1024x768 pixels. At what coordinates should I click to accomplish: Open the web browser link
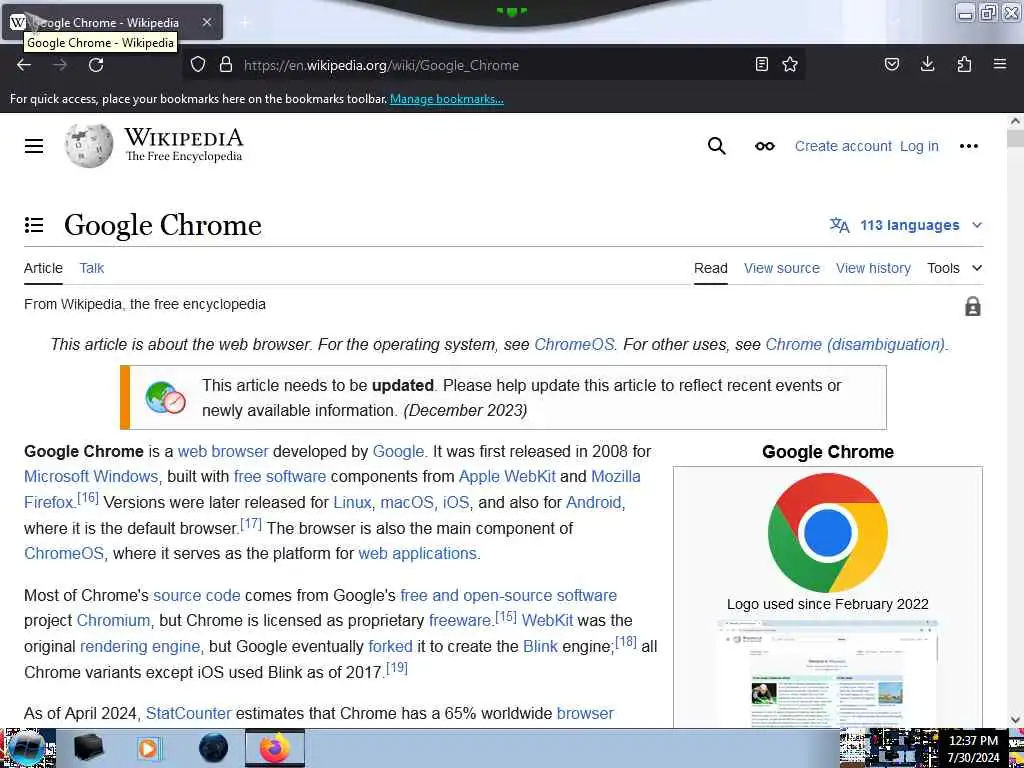[223, 451]
